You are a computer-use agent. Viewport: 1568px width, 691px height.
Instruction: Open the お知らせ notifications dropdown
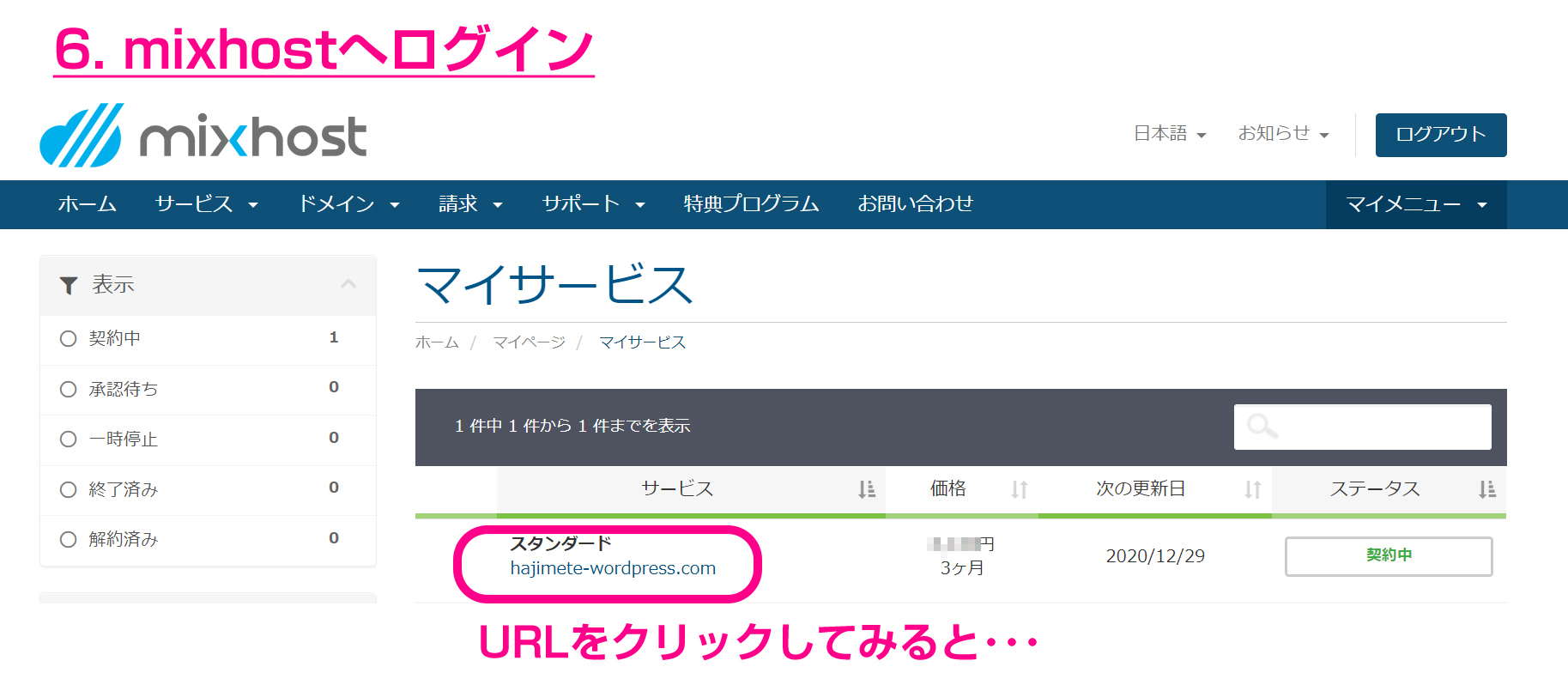tap(1283, 134)
